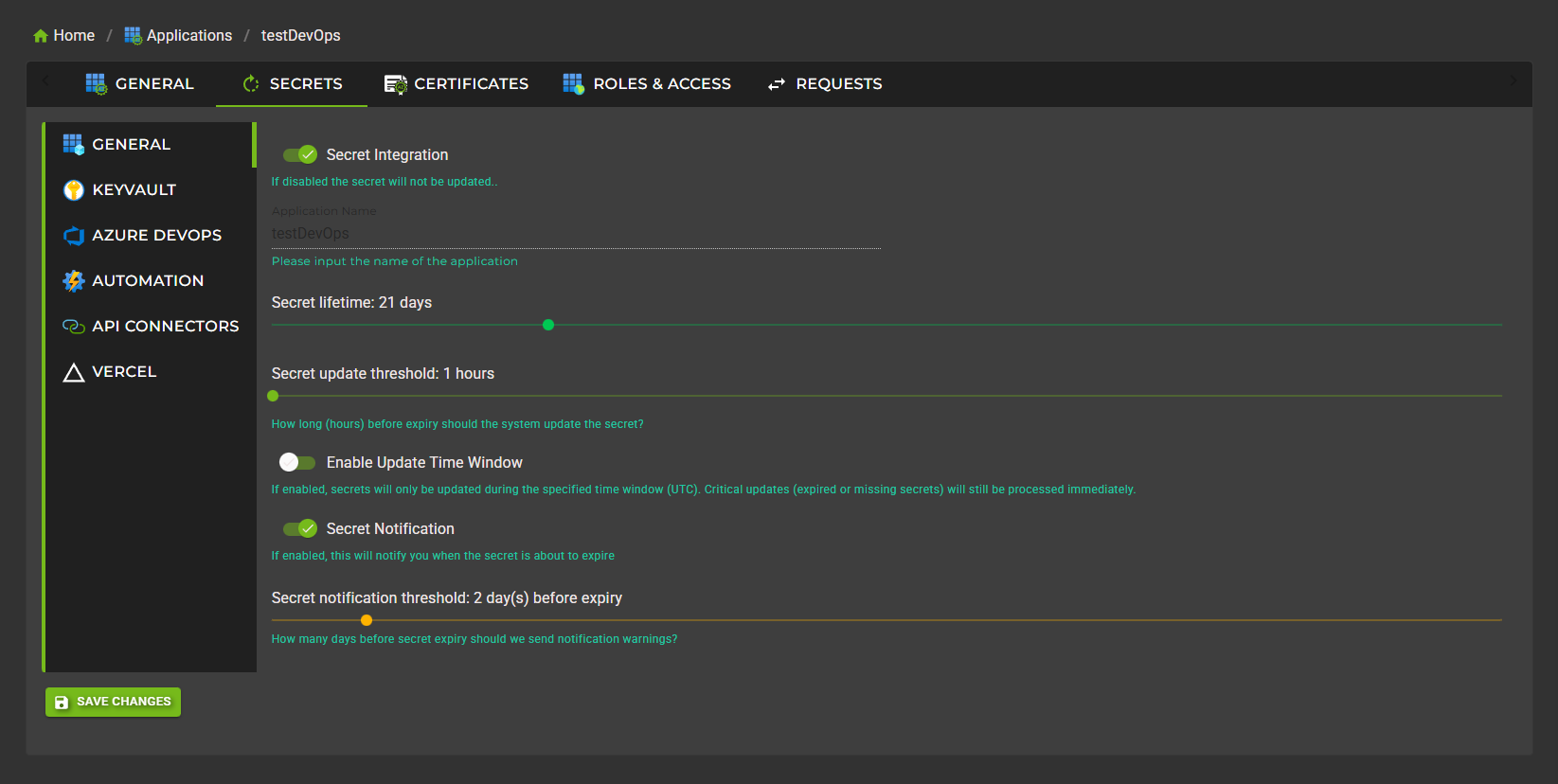
Task: Click the Application Name input field
Action: (x=576, y=234)
